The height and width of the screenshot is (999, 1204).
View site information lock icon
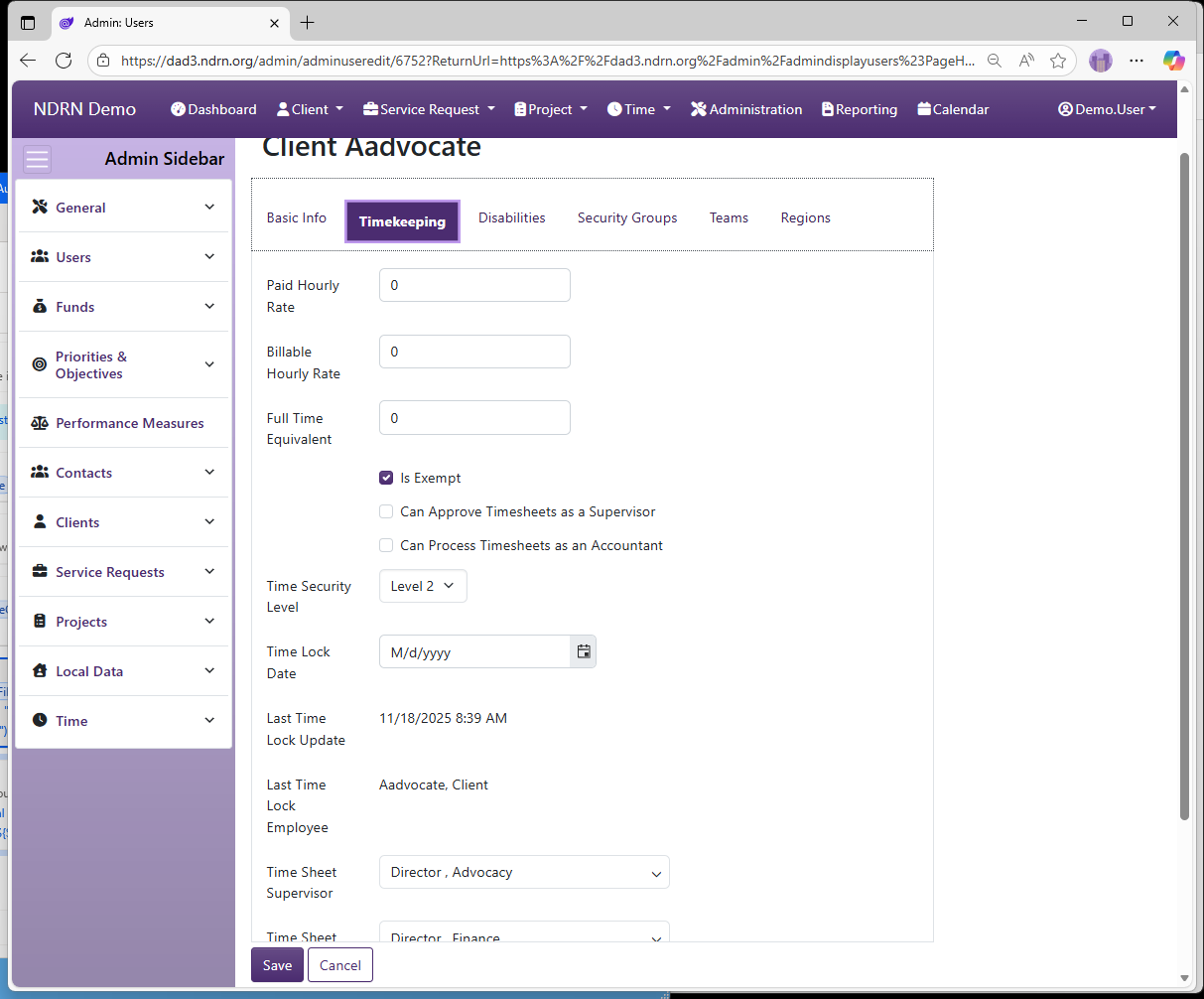(x=103, y=61)
